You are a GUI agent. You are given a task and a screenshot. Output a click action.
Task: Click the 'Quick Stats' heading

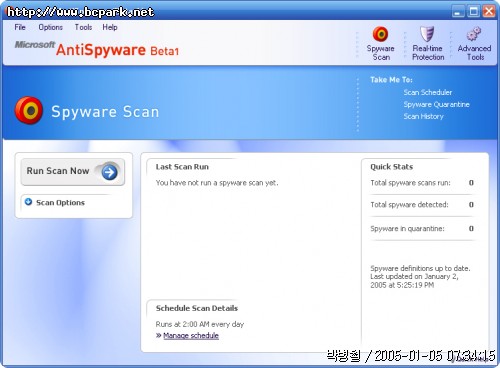[392, 167]
